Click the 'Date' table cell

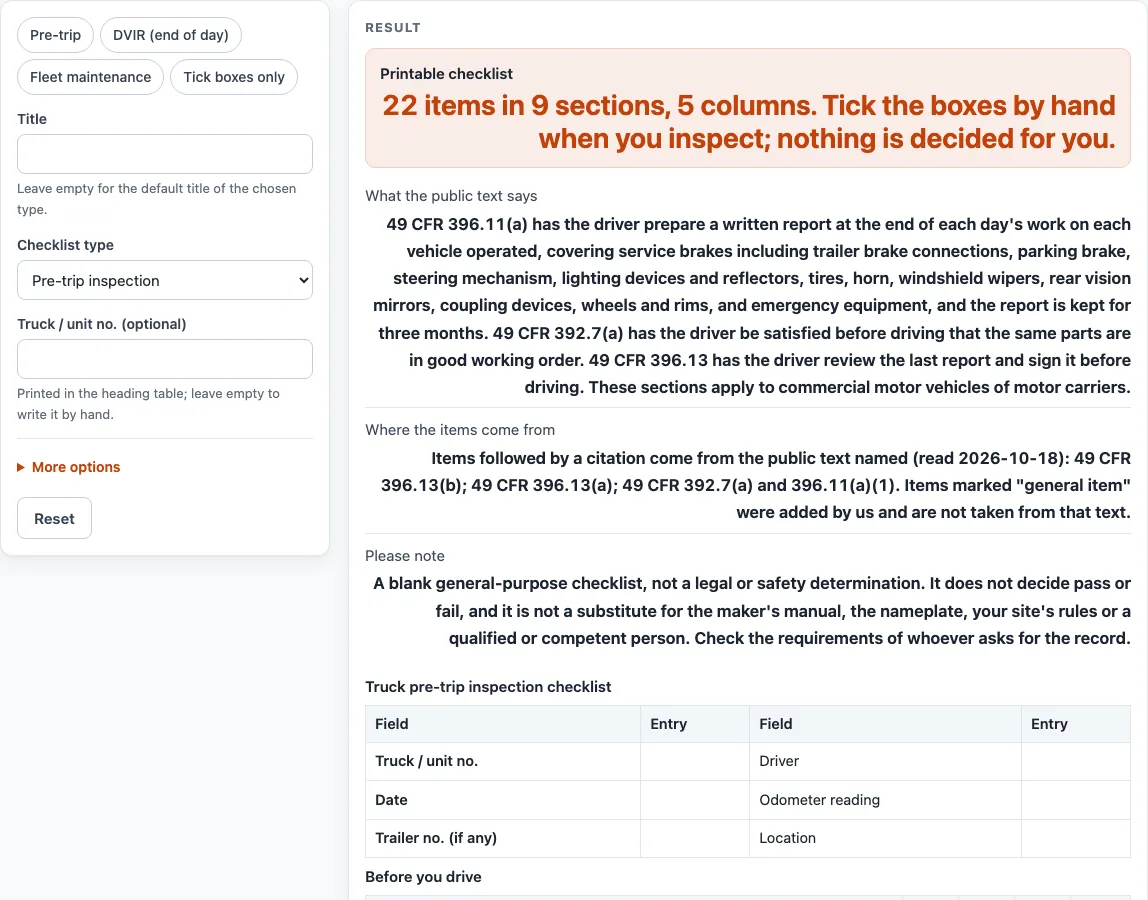503,800
